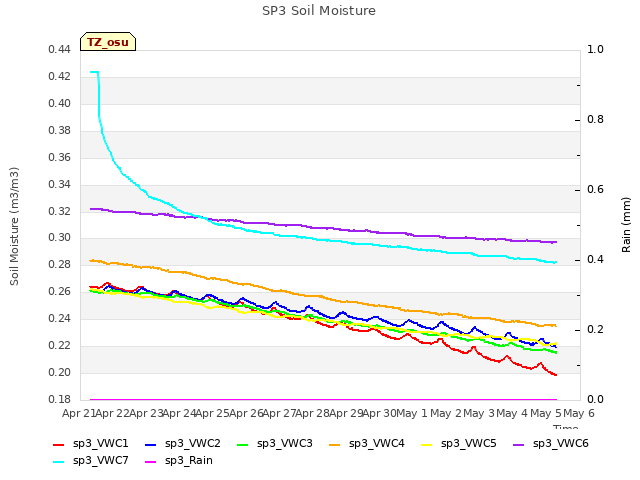The image size is (640, 480).
Task: Click the Rain (mm) axis label
Action: click(626, 225)
